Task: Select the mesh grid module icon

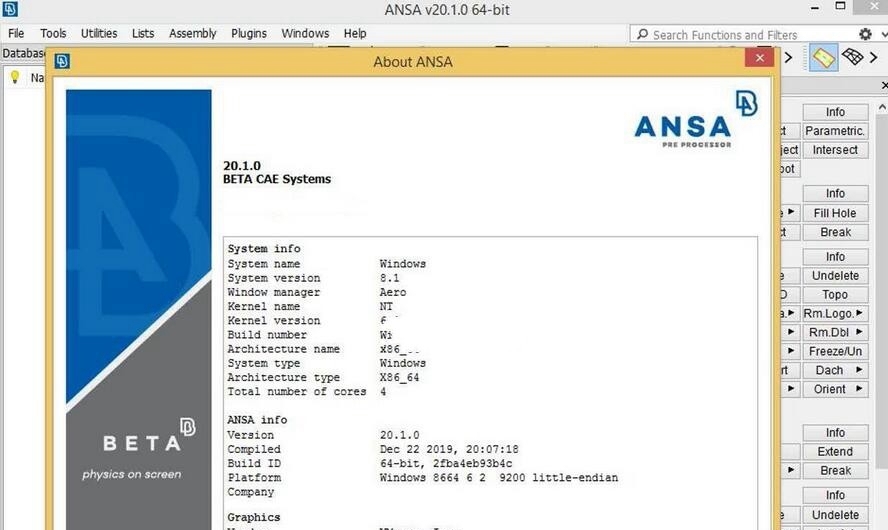Action: coord(852,57)
